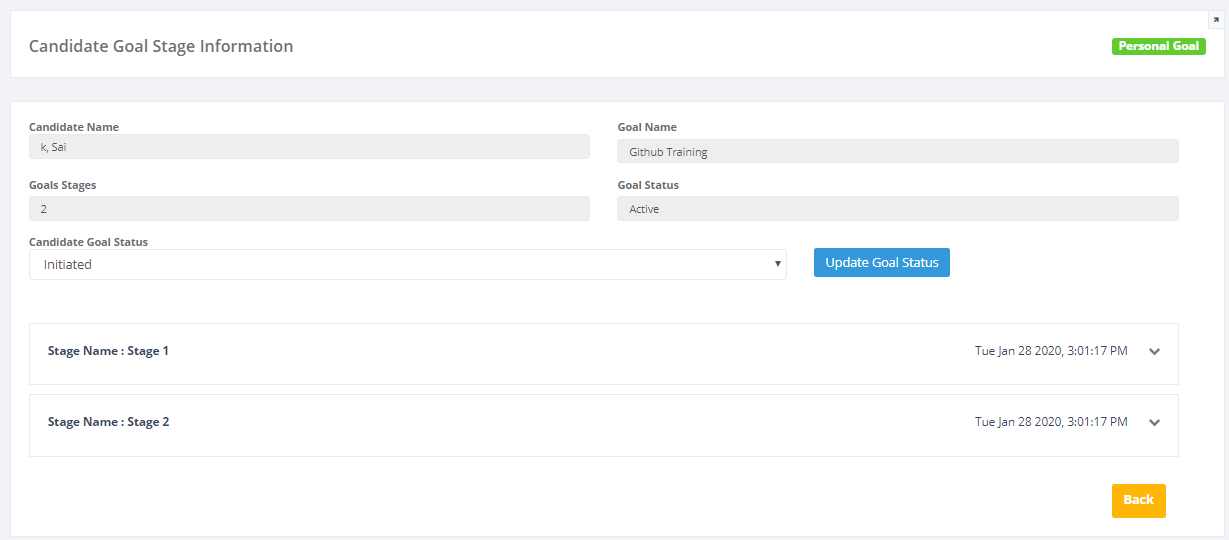Image resolution: width=1229 pixels, height=540 pixels.
Task: Expand Stage 2 using its chevron
Action: [1154, 423]
